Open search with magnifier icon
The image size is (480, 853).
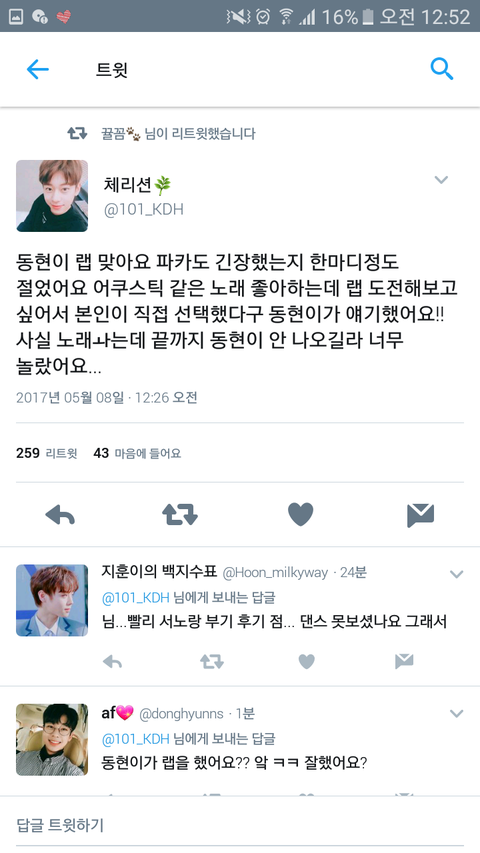pos(441,69)
